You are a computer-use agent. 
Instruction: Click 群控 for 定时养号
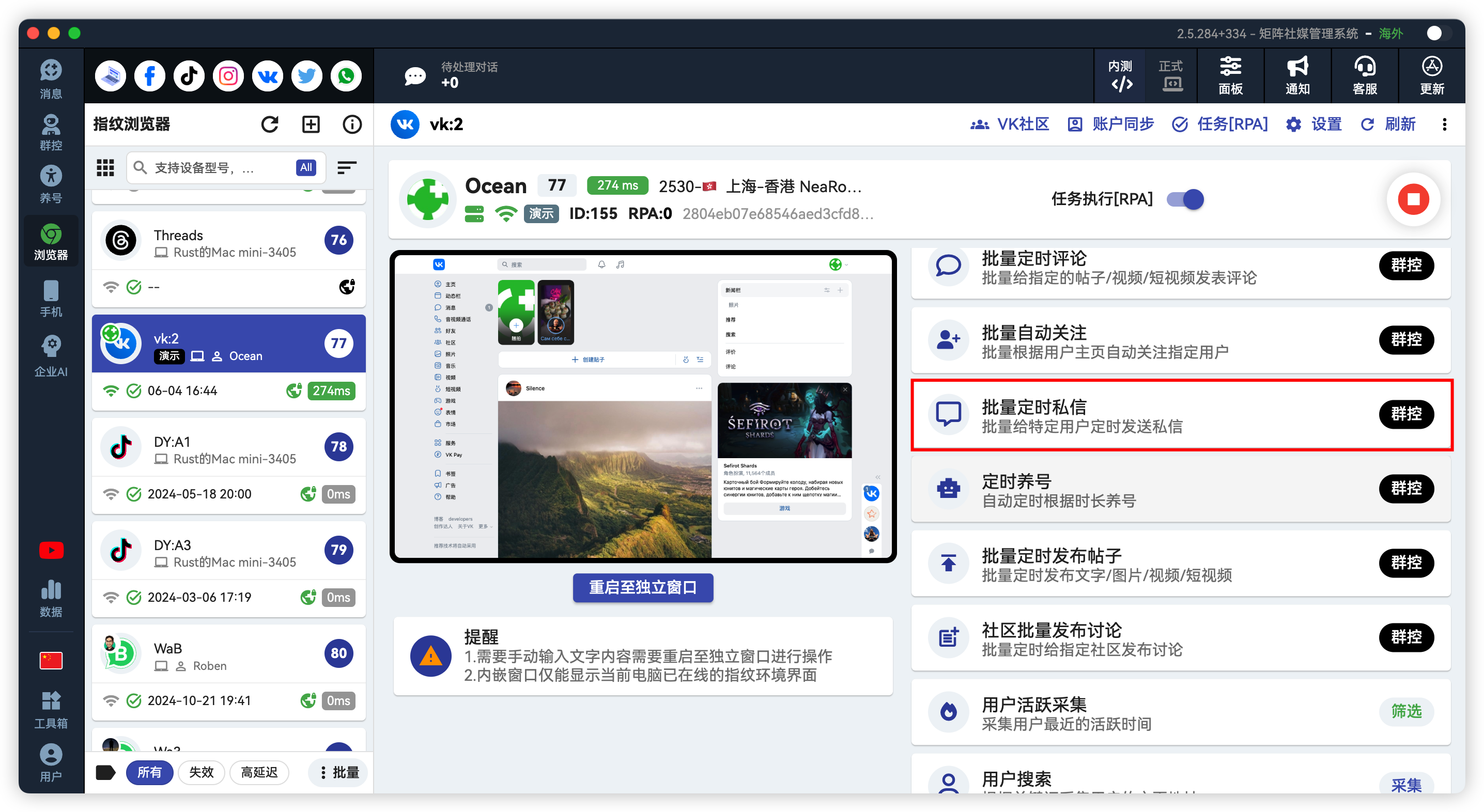pyautogui.click(x=1406, y=488)
